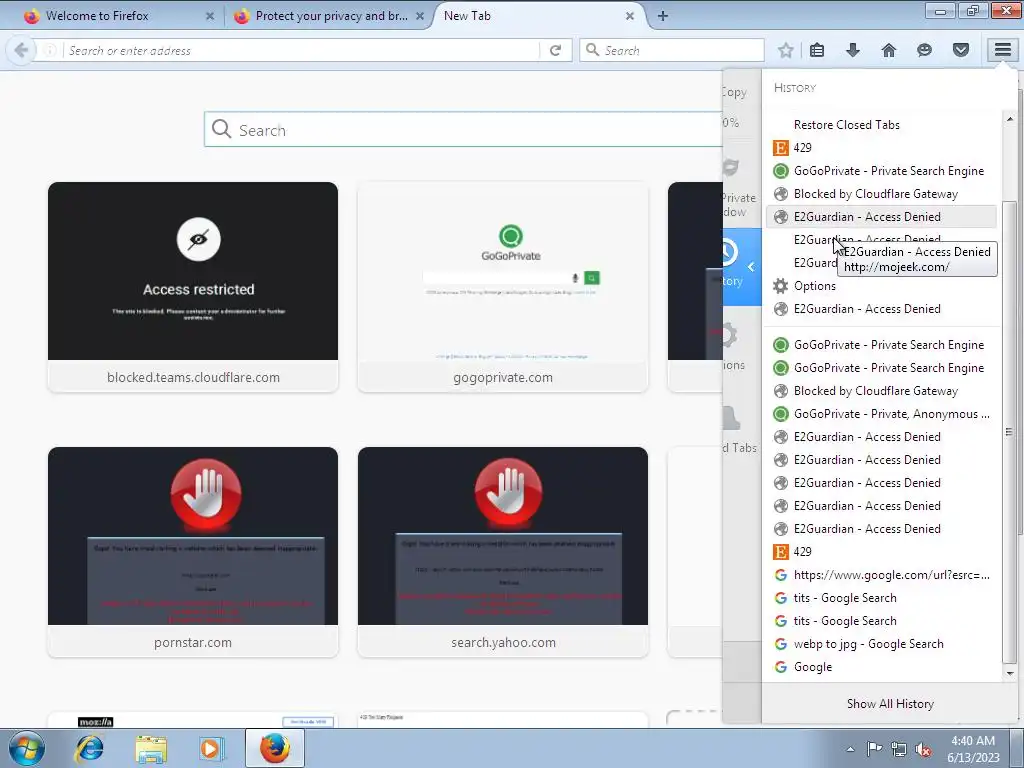This screenshot has height=768, width=1024.
Task: Save to Pocket toolbar icon
Action: (961, 50)
